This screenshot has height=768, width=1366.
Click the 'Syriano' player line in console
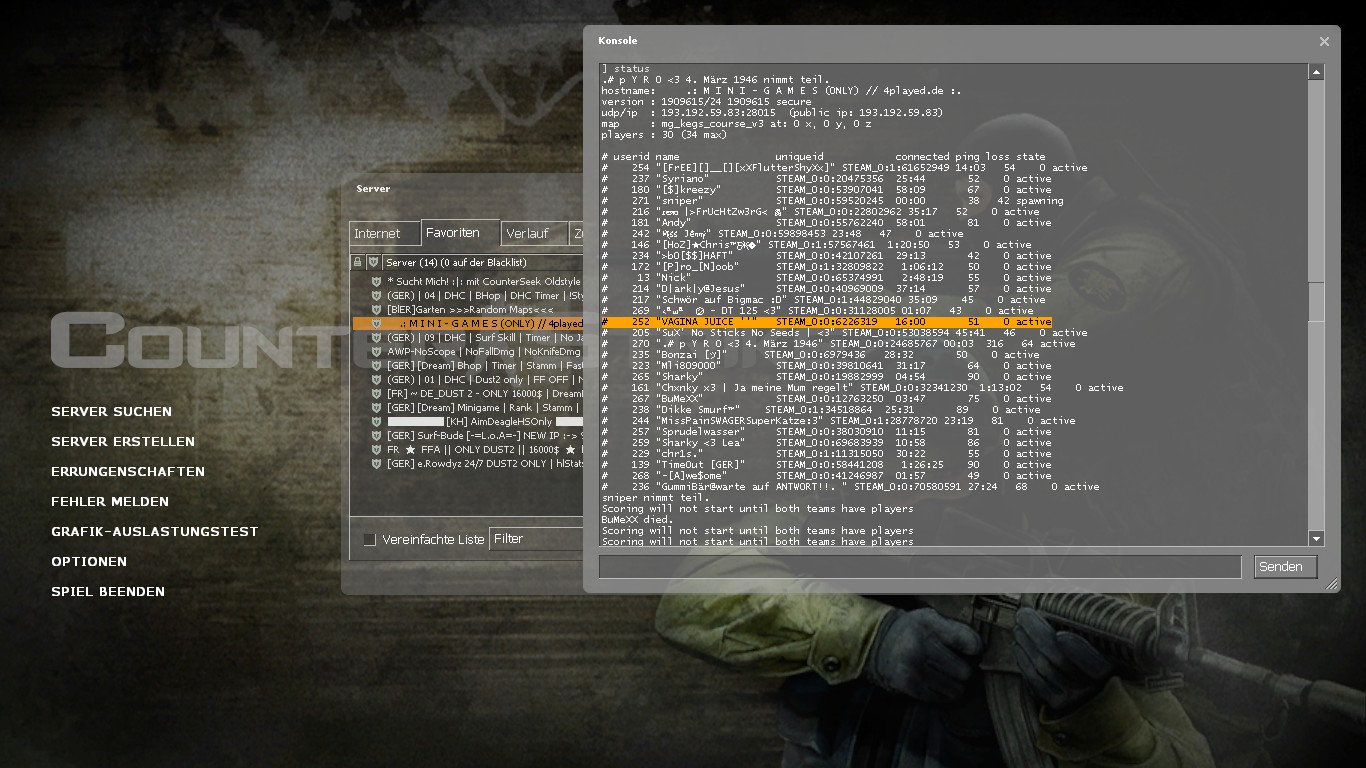[826, 179]
